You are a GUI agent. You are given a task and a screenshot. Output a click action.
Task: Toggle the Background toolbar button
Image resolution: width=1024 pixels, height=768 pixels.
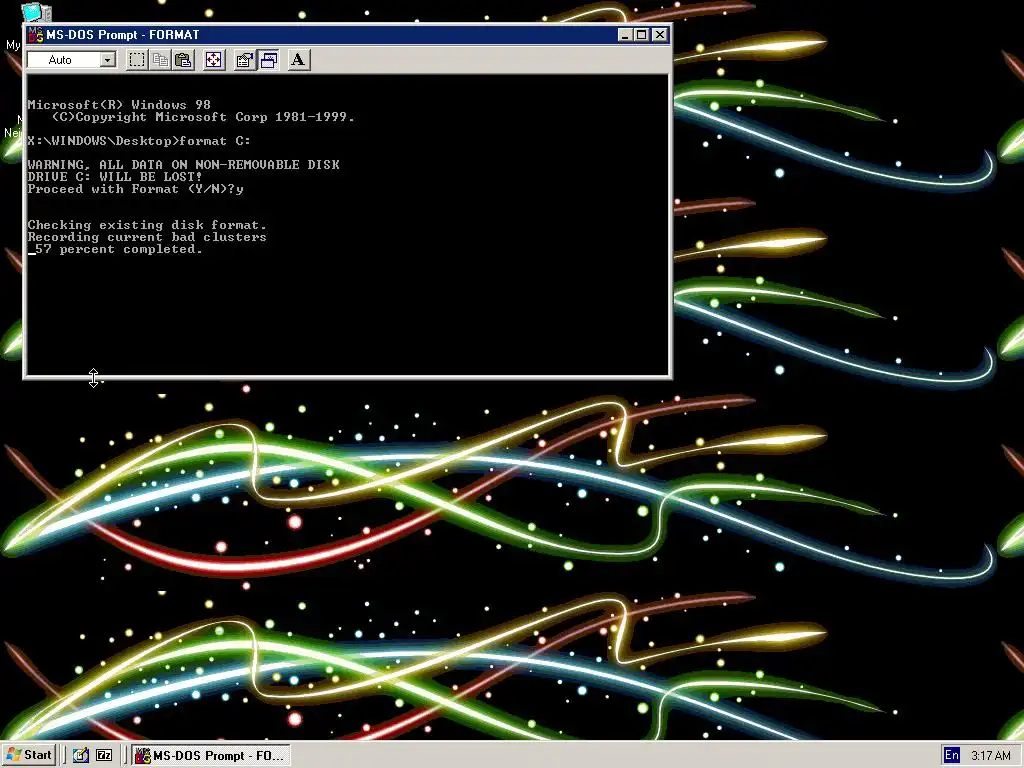point(268,60)
